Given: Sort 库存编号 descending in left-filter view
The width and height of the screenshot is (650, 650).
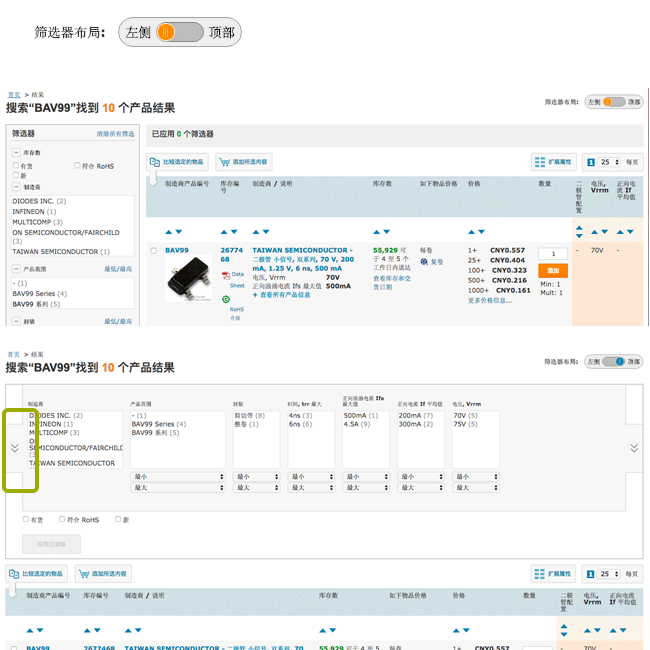Looking at the screenshot, I should click(234, 232).
